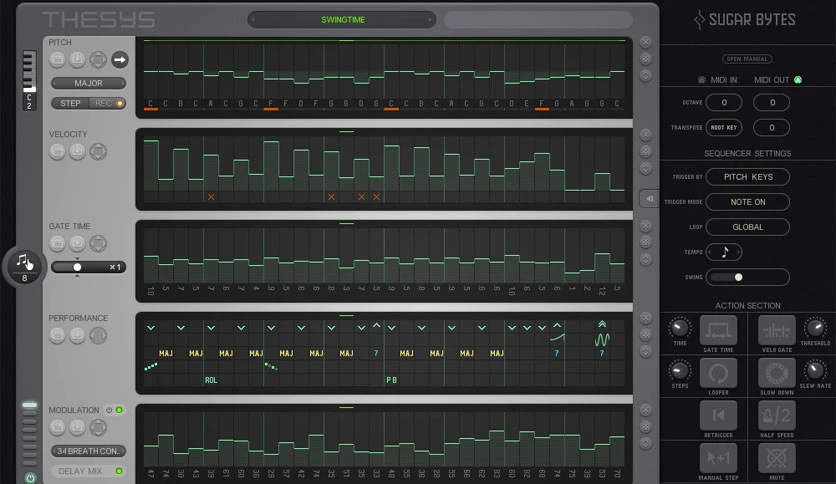836x484 pixels.
Task: Click the Swing slider handle
Action: pos(738,277)
